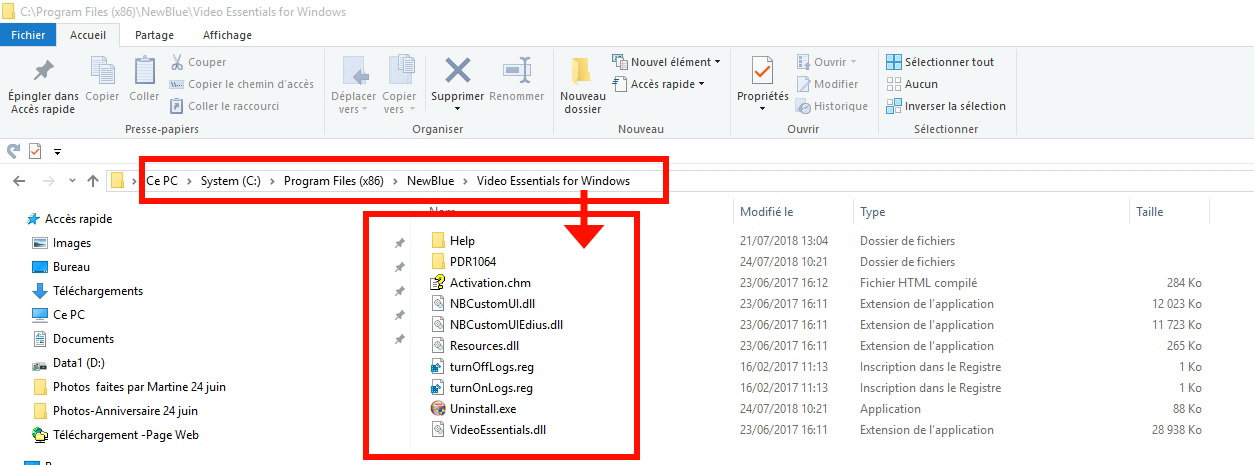Viewport: 1254px width, 465px height.
Task: Click Program Files (x86) breadcrumb
Action: pyautogui.click(x=334, y=181)
